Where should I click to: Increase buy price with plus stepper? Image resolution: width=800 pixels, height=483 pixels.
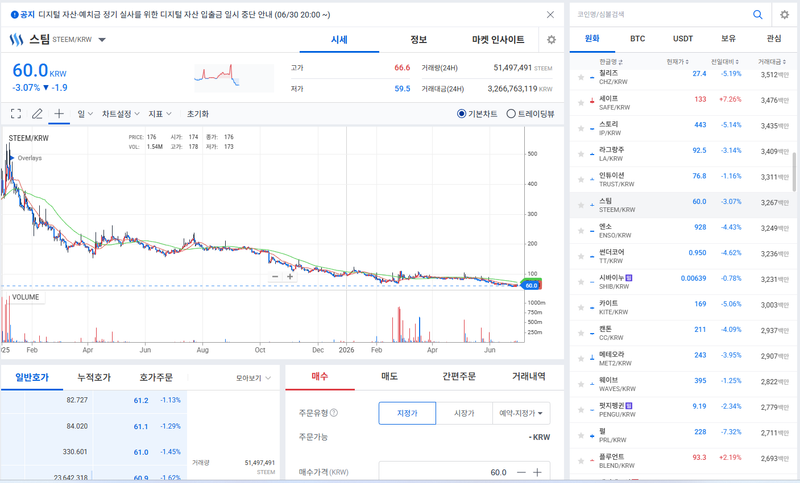click(x=537, y=472)
